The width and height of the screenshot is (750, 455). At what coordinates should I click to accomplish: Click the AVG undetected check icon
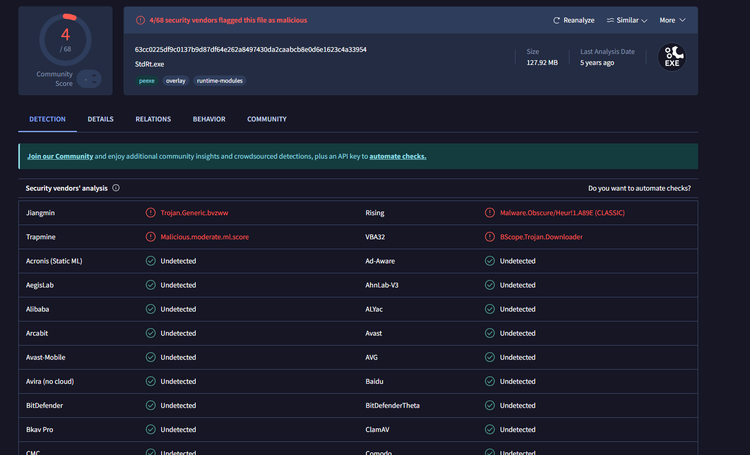490,357
